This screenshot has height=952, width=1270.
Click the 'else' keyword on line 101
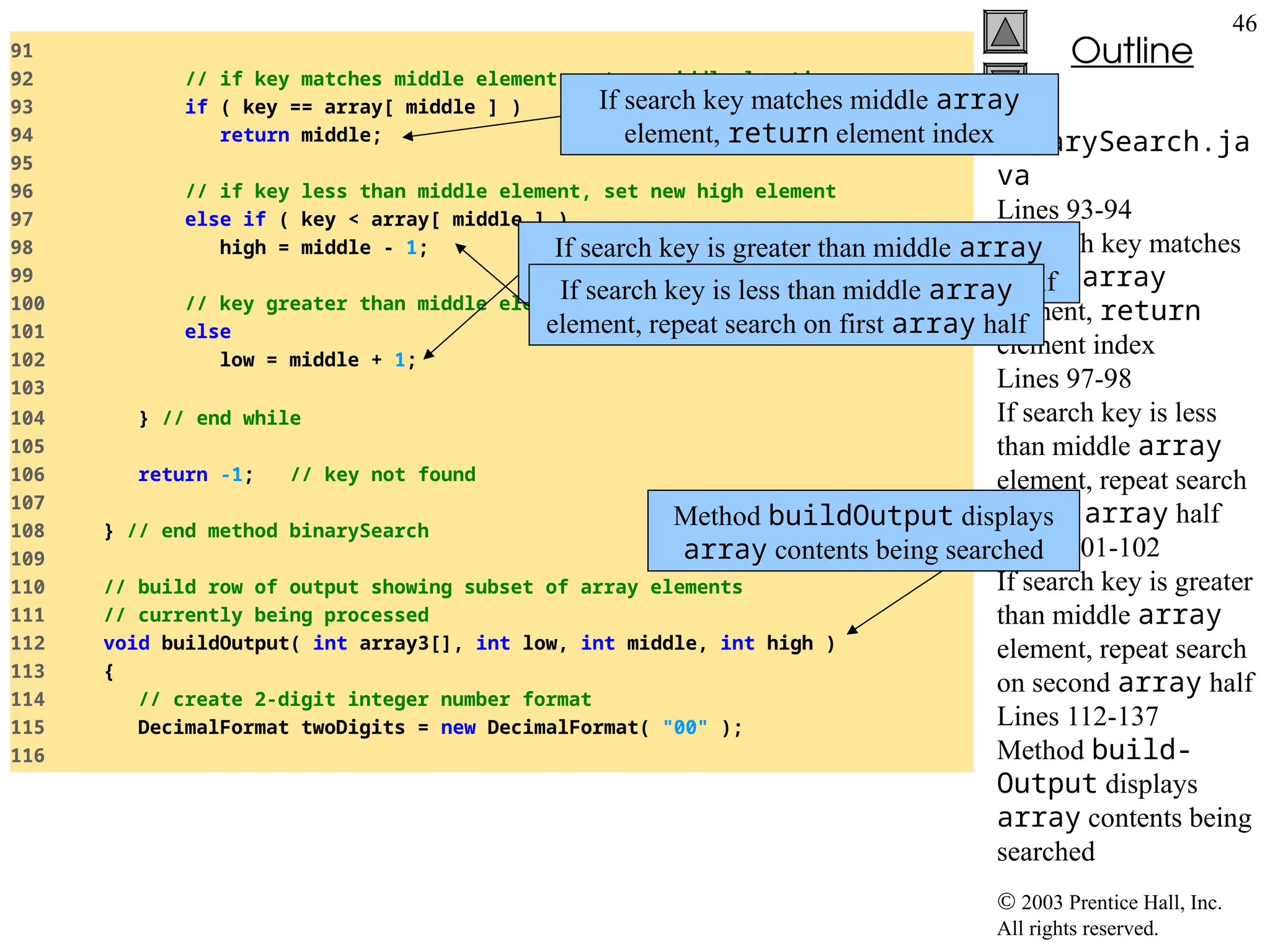point(208,332)
